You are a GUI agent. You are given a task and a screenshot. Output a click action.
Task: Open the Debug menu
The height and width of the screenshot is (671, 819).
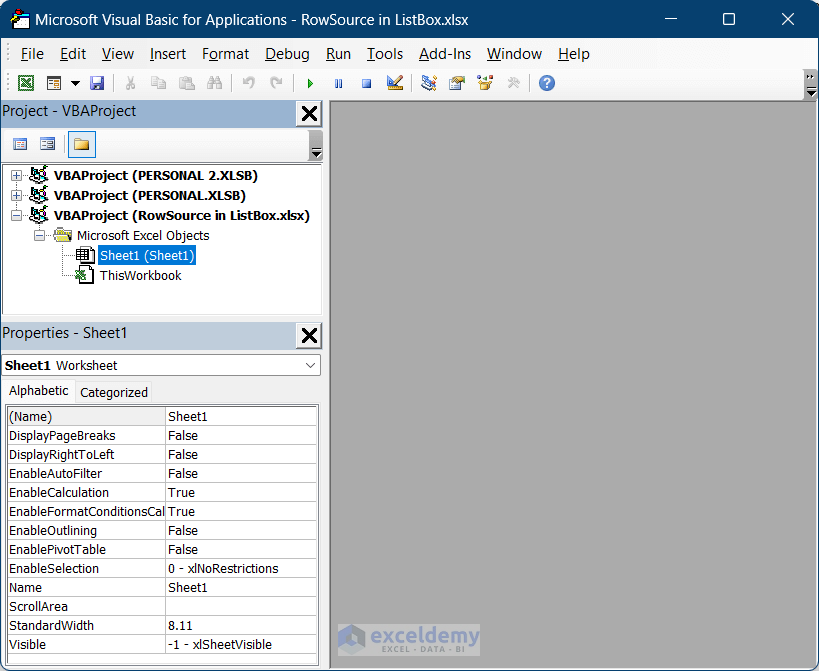287,54
